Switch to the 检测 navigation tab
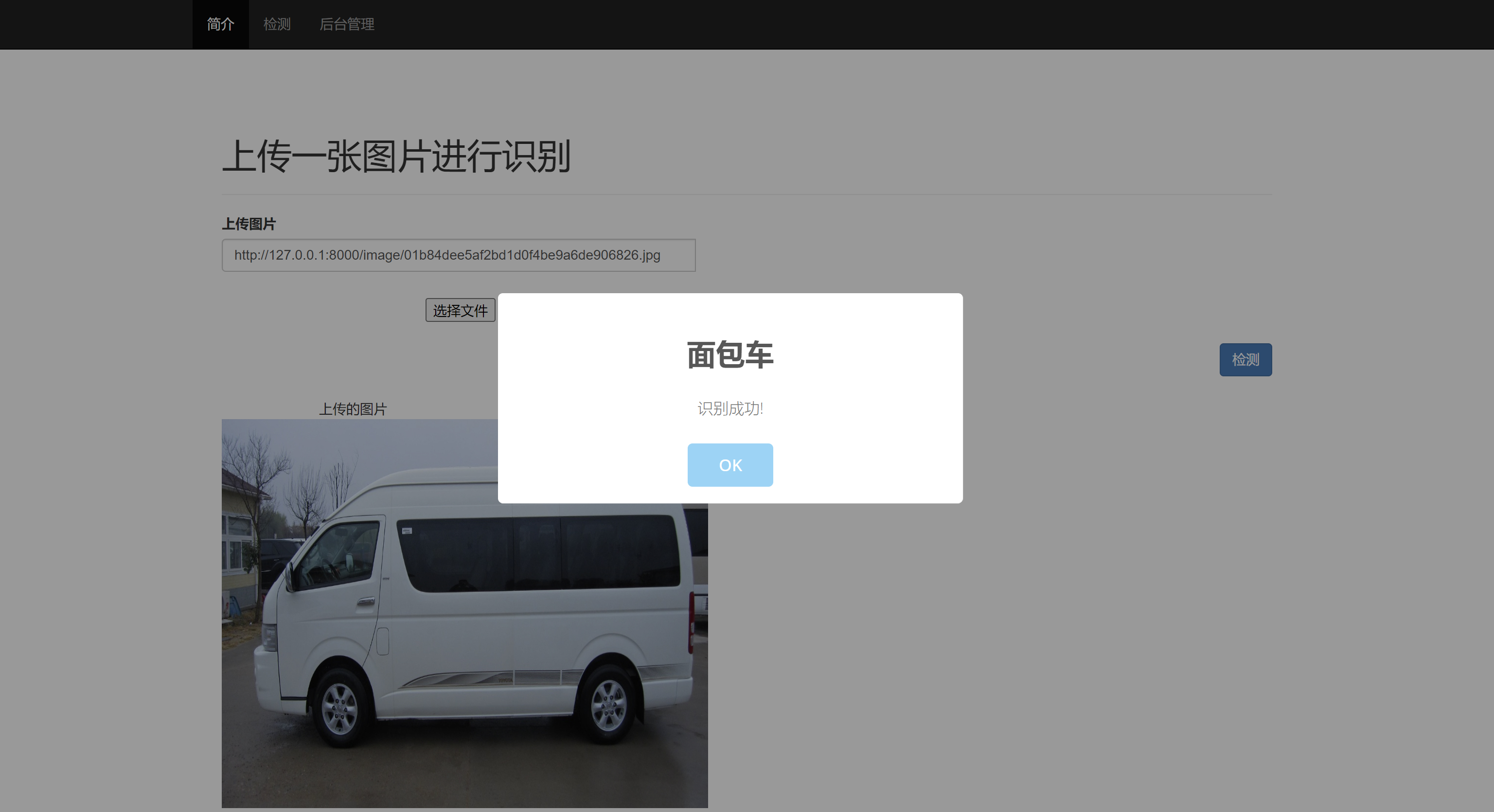Screen dimensions: 1494x812 click(x=277, y=24)
